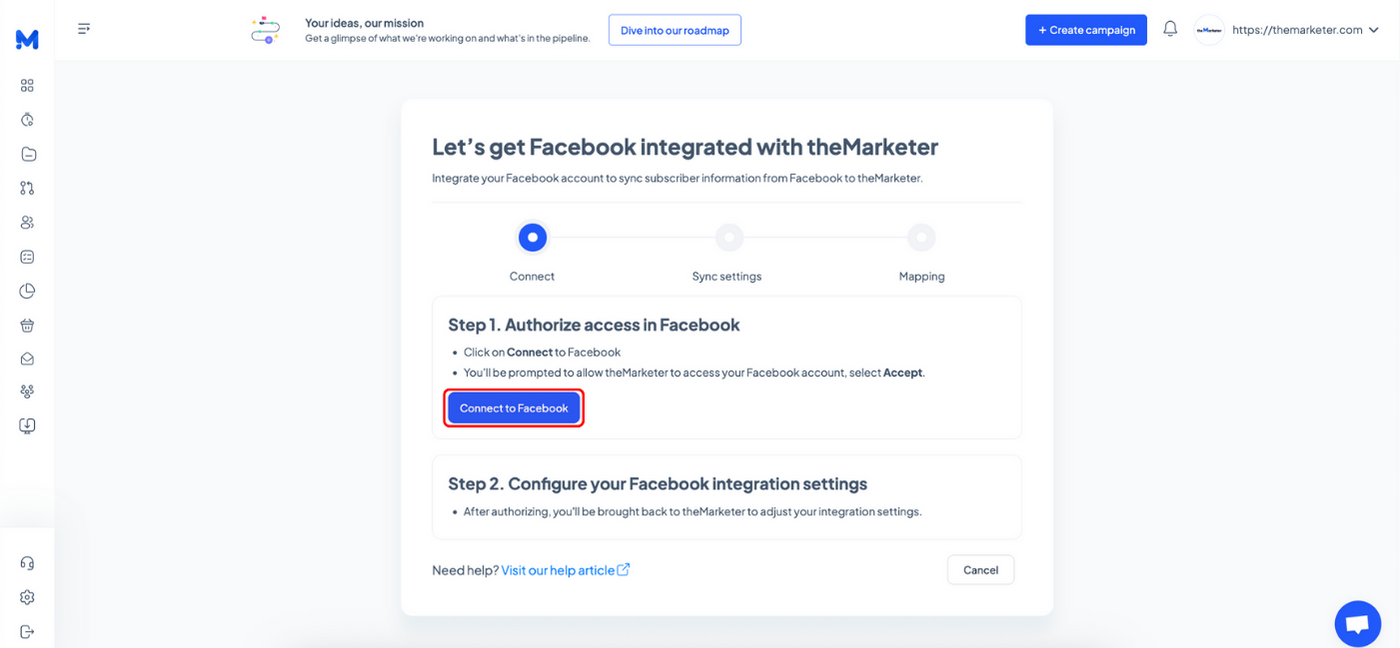Select the Mapping step indicator
This screenshot has width=1400, height=648.
click(921, 238)
